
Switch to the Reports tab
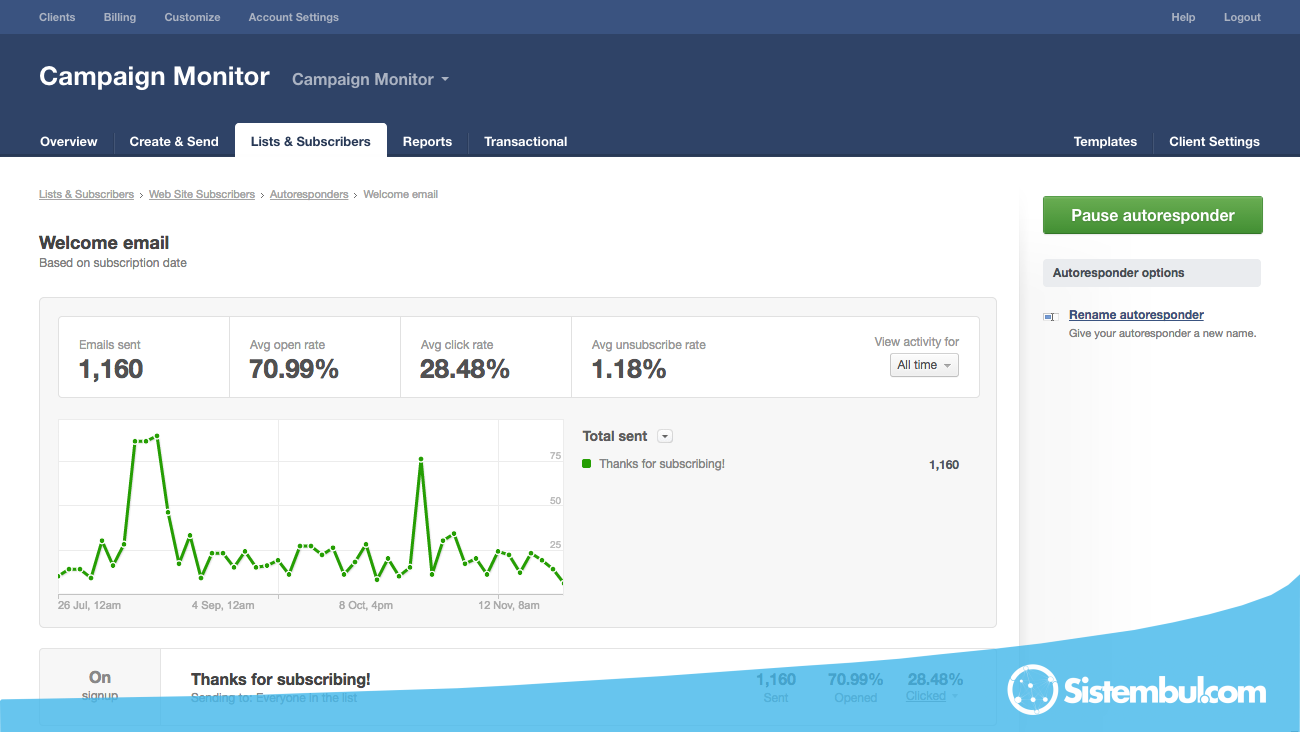427,141
